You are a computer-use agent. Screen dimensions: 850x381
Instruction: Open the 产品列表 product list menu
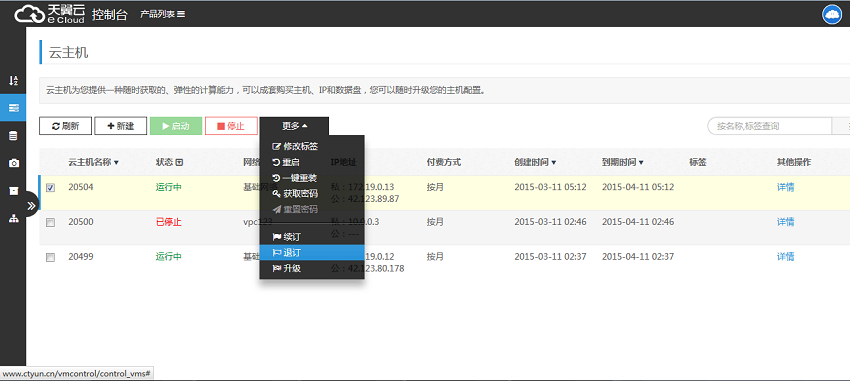[x=163, y=14]
